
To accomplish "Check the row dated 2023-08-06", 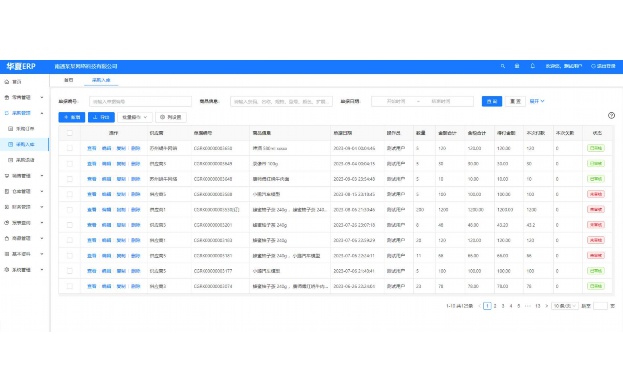I will [x=70, y=210].
